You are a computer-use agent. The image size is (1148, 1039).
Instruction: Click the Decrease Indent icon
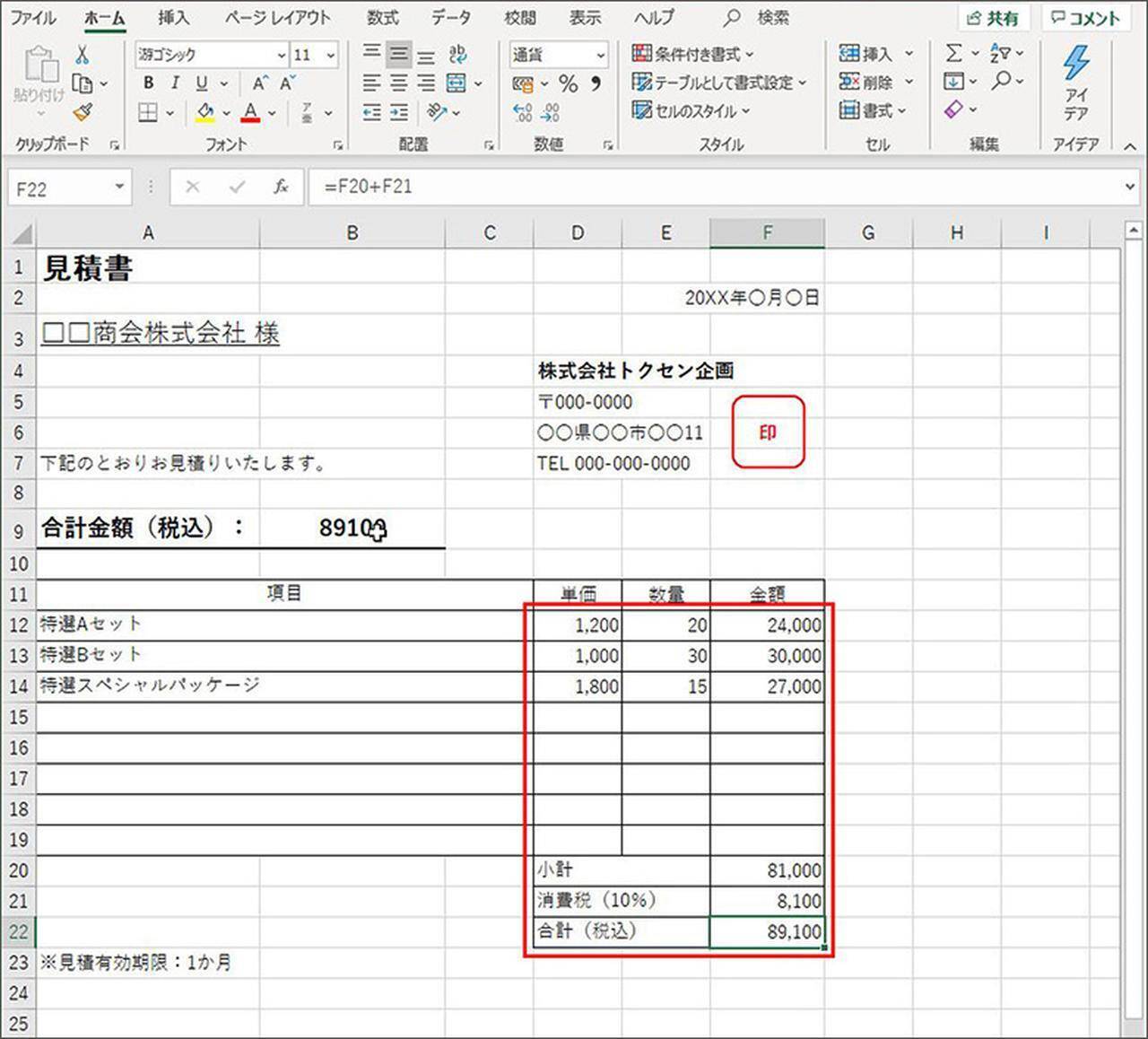tap(371, 112)
